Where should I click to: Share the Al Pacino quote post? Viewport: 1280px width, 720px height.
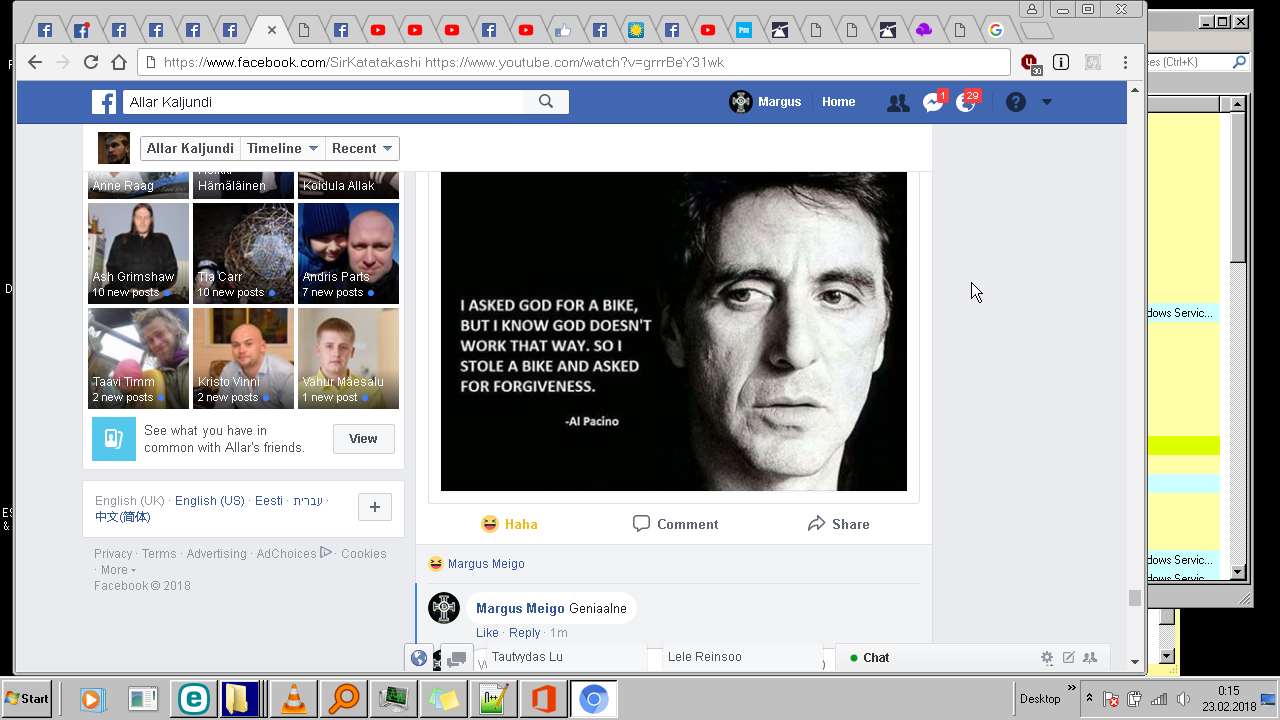click(838, 524)
